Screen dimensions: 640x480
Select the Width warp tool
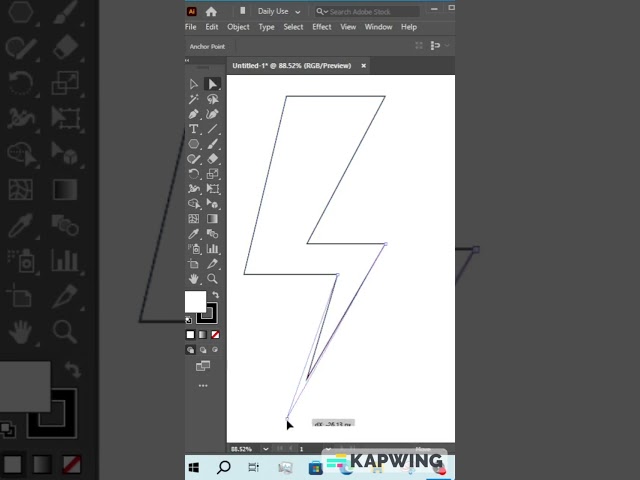(x=193, y=189)
